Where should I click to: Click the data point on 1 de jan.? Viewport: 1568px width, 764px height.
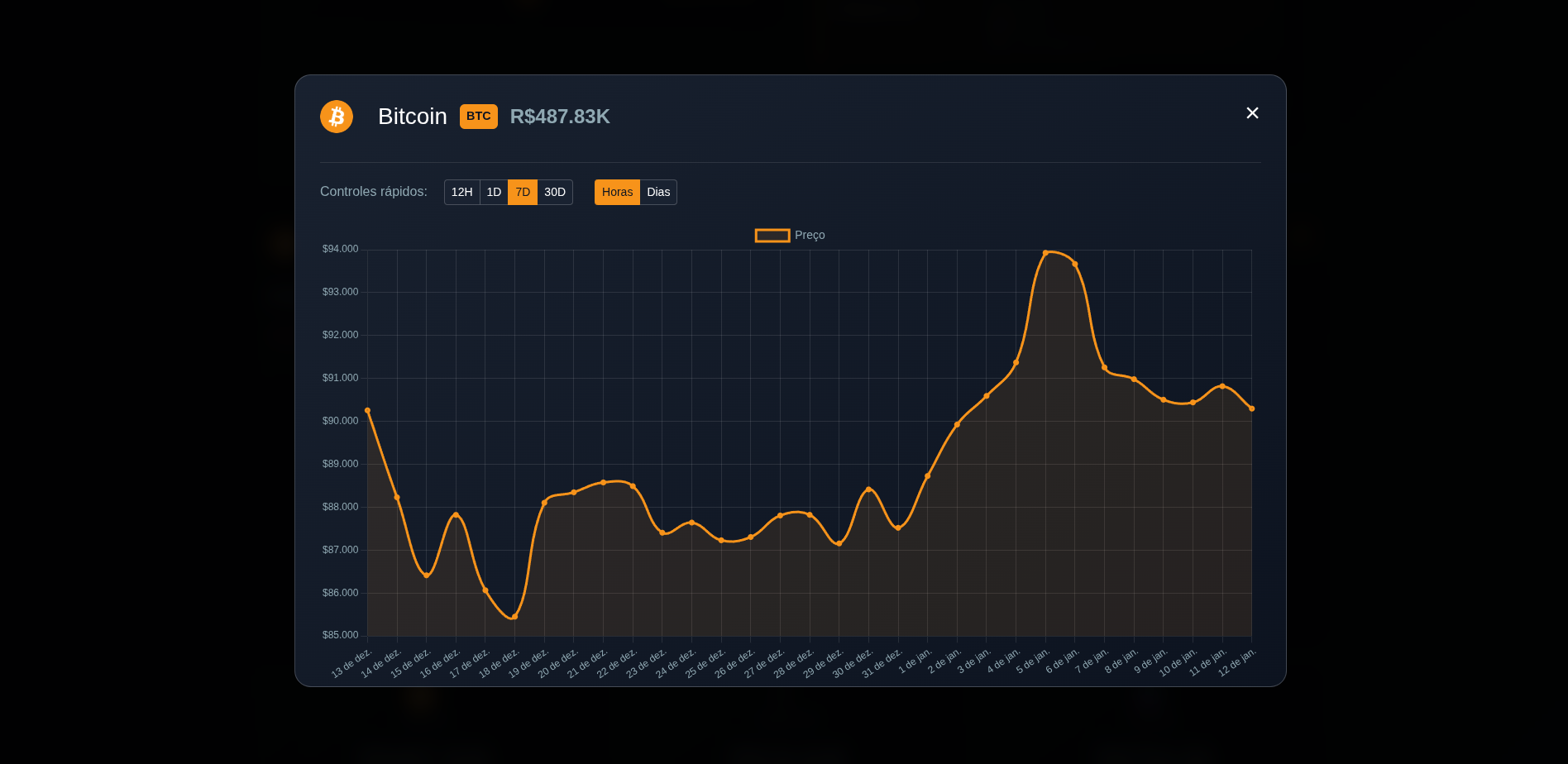click(927, 476)
